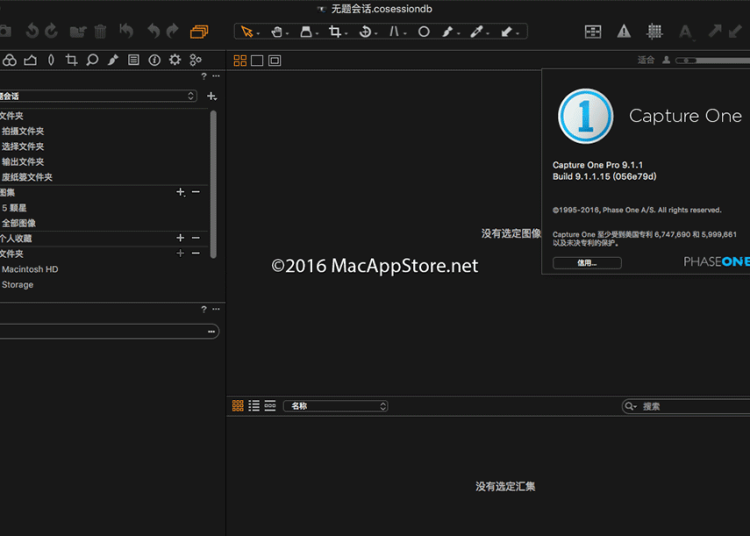Image resolution: width=750 pixels, height=536 pixels.
Task: Add a new album with plus button
Action: (x=180, y=192)
